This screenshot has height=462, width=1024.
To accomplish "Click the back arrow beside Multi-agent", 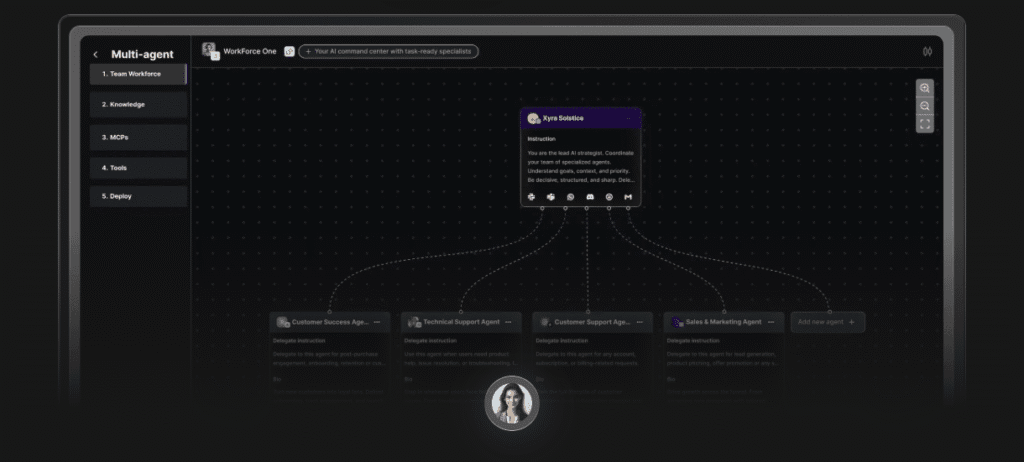I will [96, 55].
